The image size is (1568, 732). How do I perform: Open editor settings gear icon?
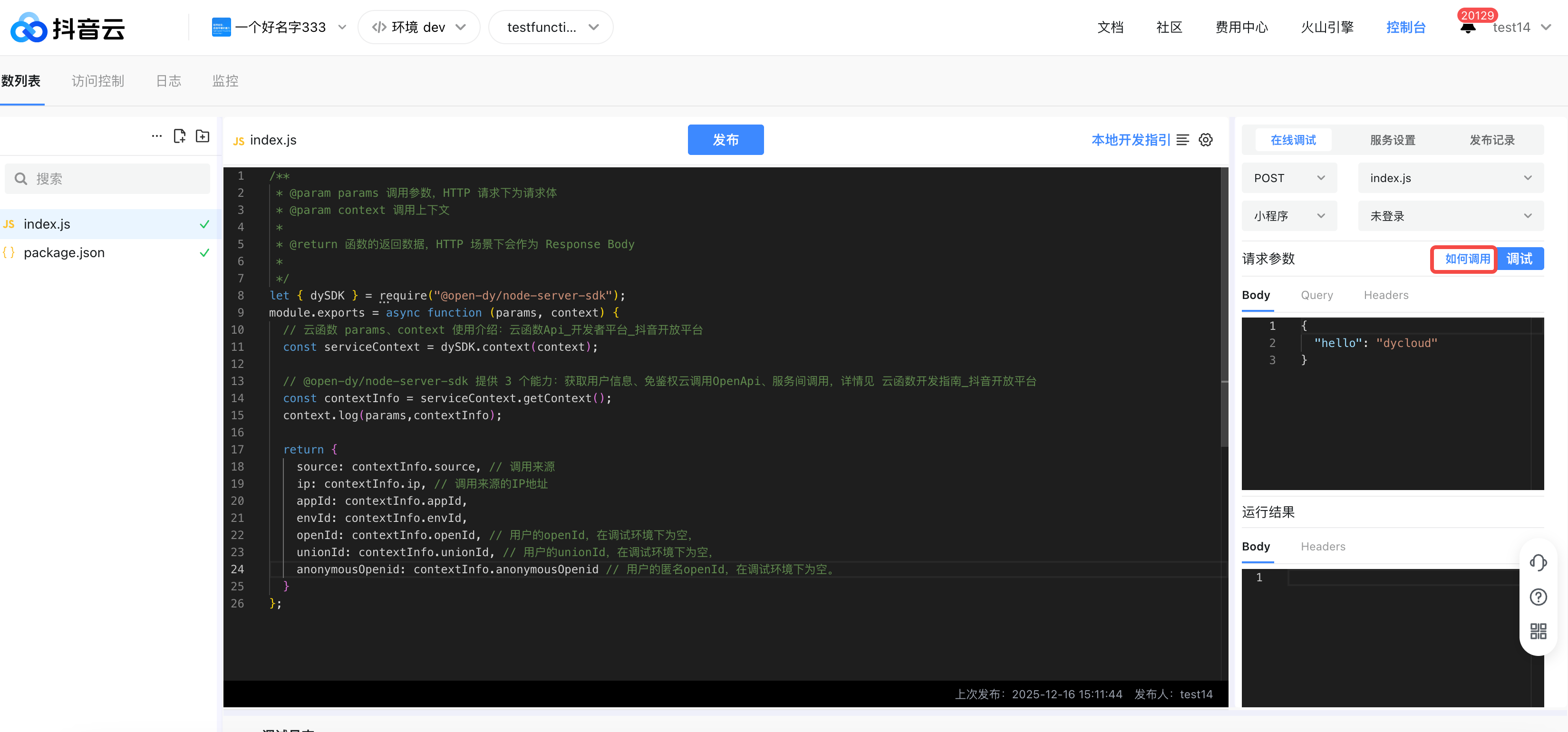click(1205, 140)
